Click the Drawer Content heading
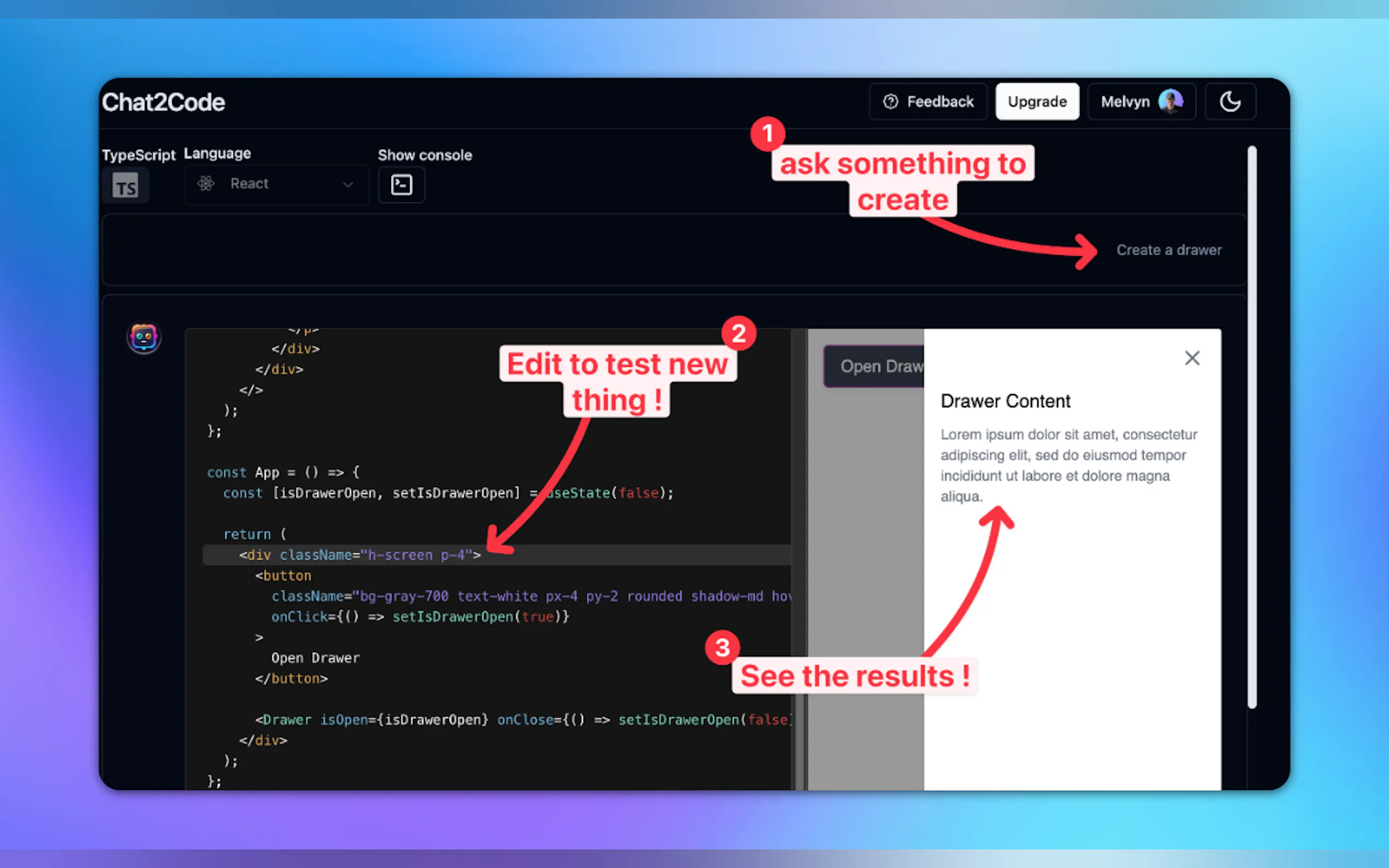The height and width of the screenshot is (868, 1389). pos(1006,401)
